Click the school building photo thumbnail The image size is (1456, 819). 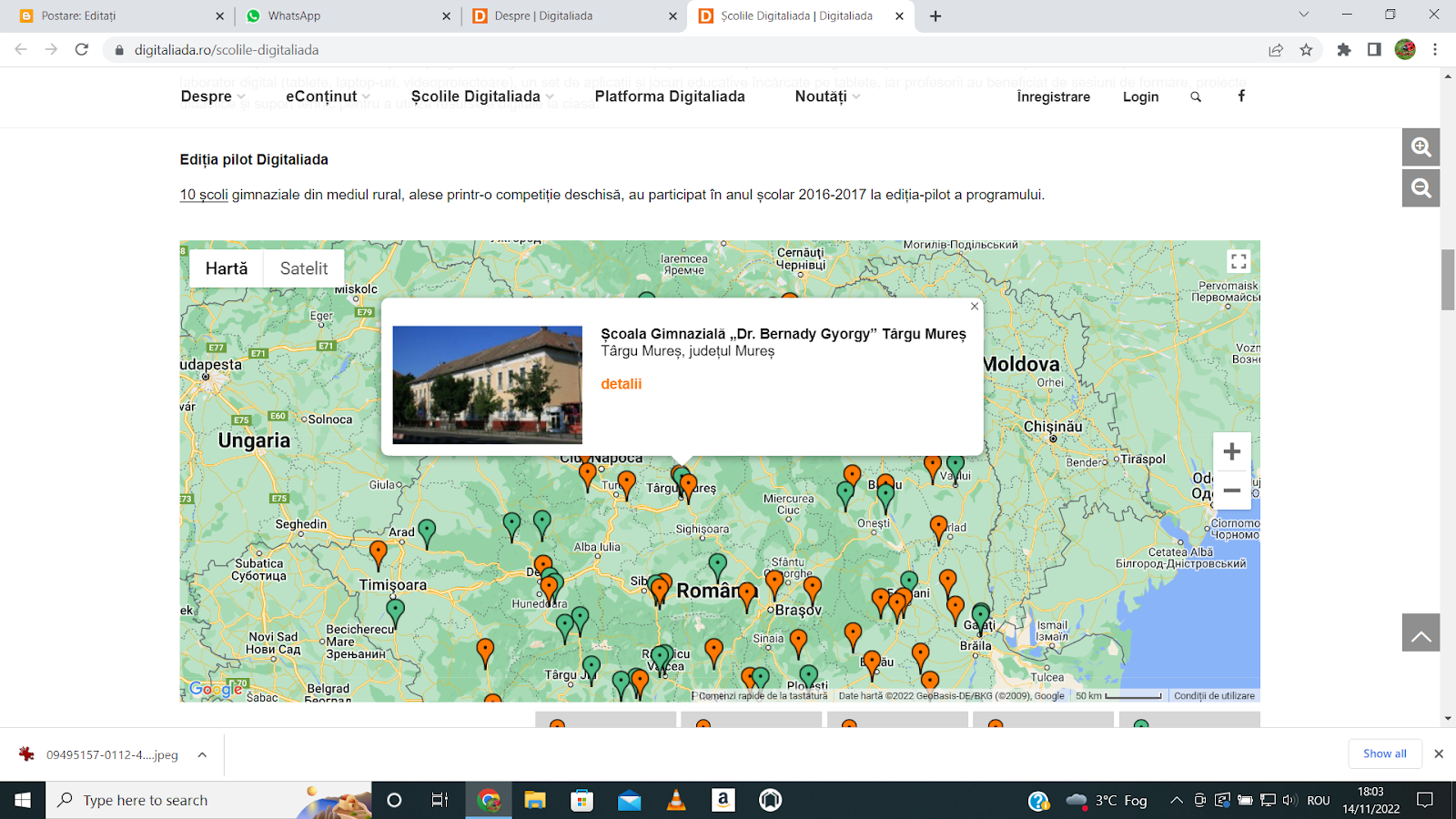[487, 385]
